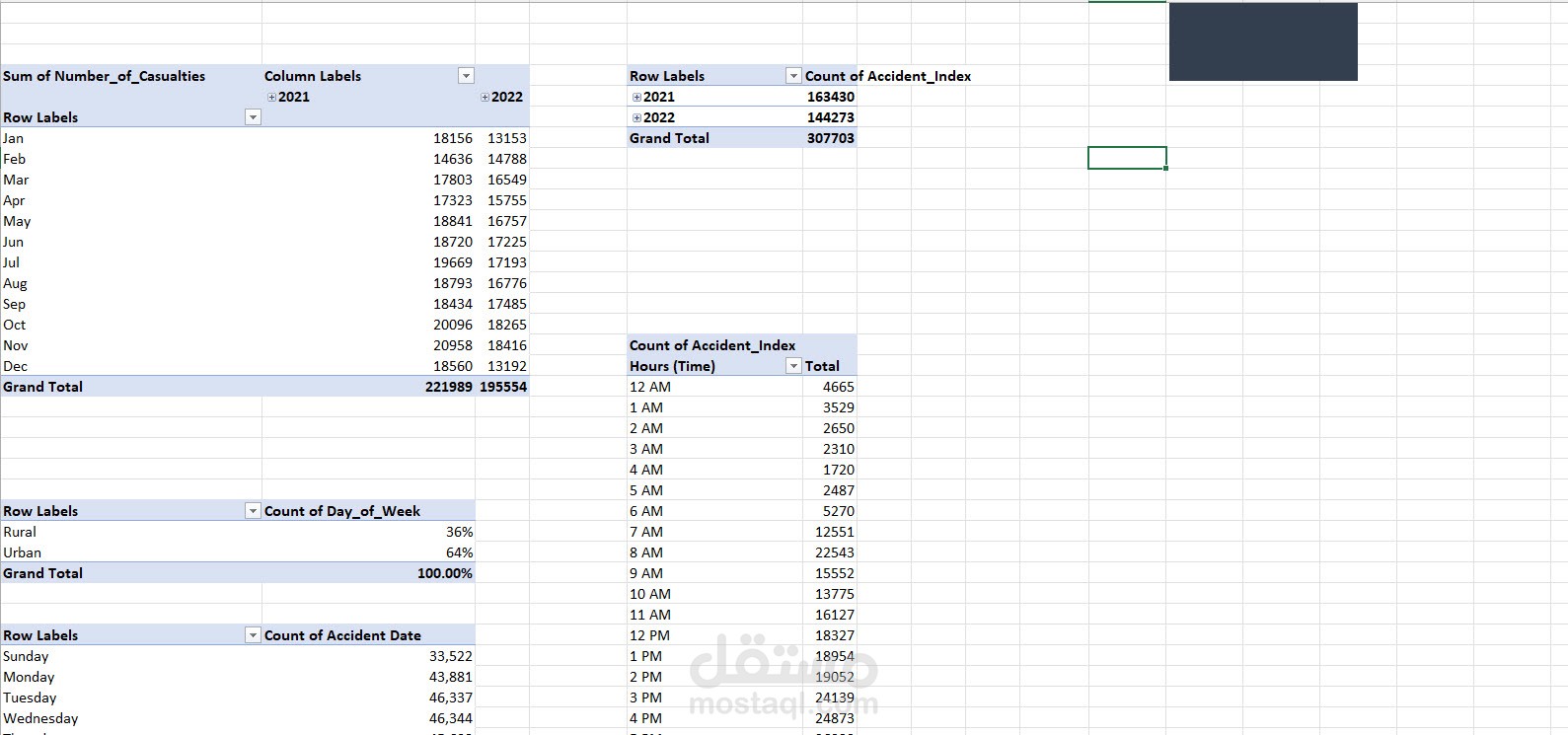This screenshot has height=735, width=1568.
Task: Open the Column Labels filter dropdown
Action: pyautogui.click(x=466, y=76)
